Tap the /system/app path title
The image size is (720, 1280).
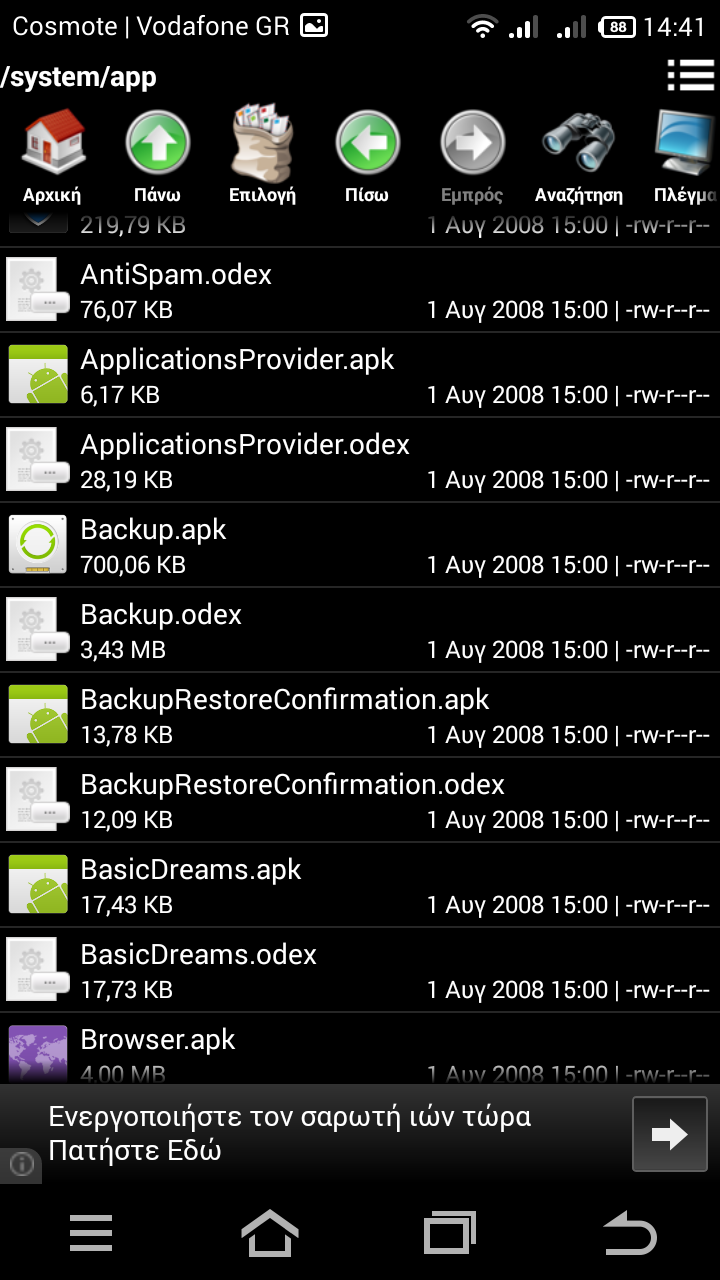79,77
